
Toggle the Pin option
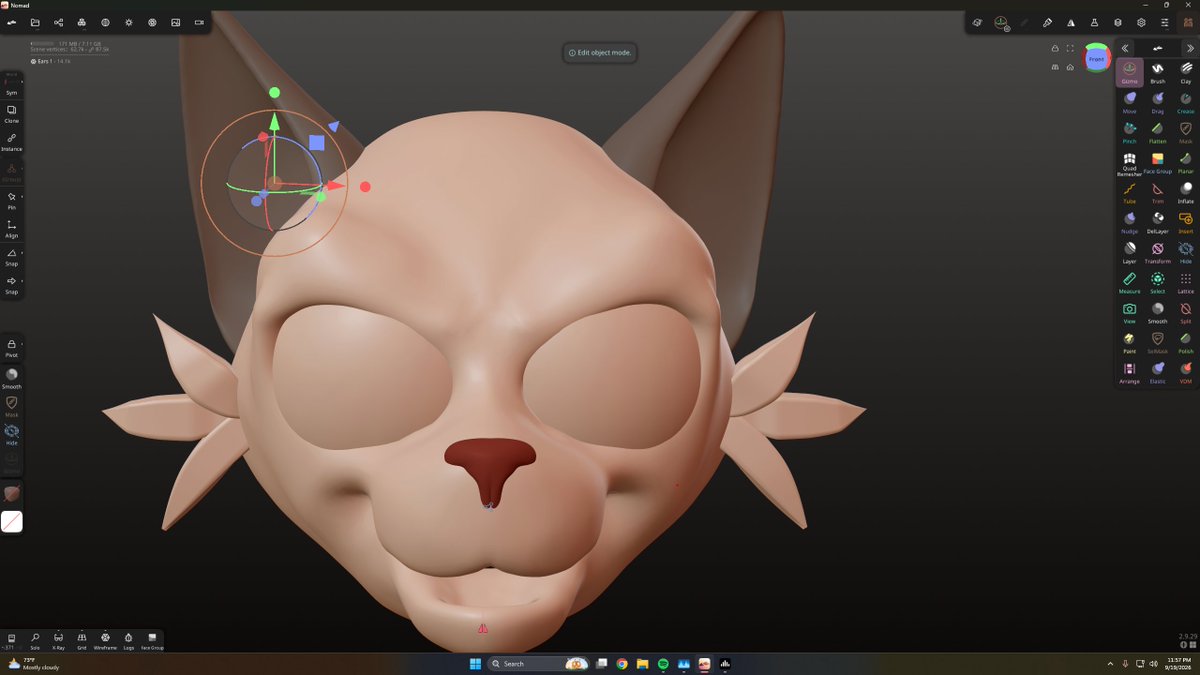tap(12, 200)
